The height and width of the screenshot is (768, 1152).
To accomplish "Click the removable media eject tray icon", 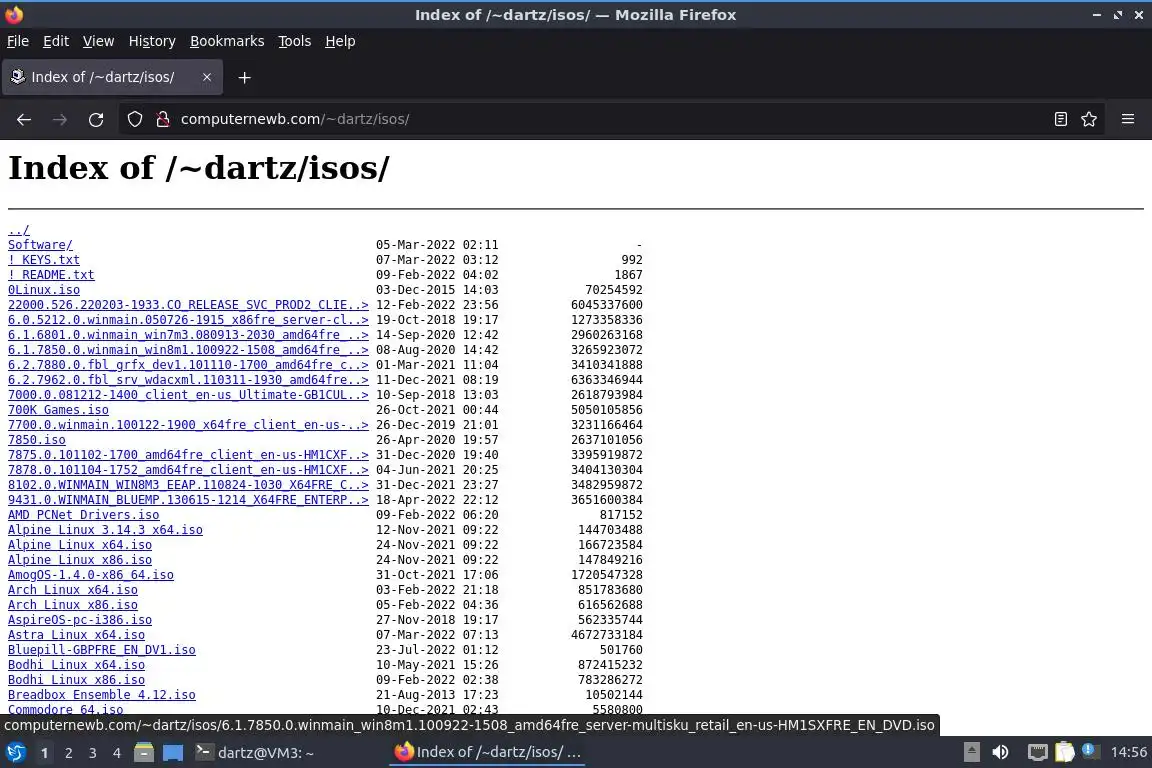I will click(971, 753).
